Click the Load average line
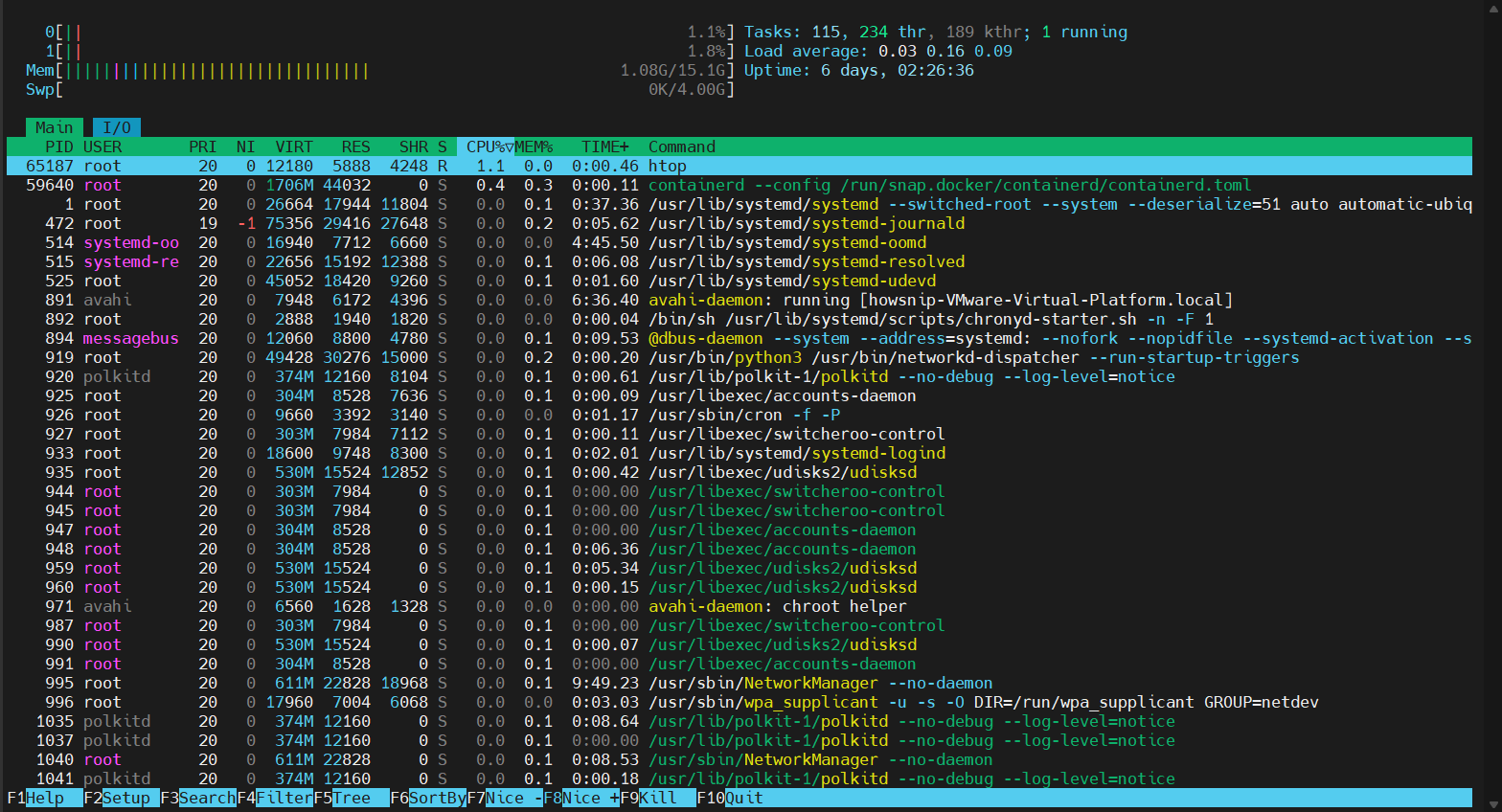Viewport: 1502px width, 812px height. point(878,51)
